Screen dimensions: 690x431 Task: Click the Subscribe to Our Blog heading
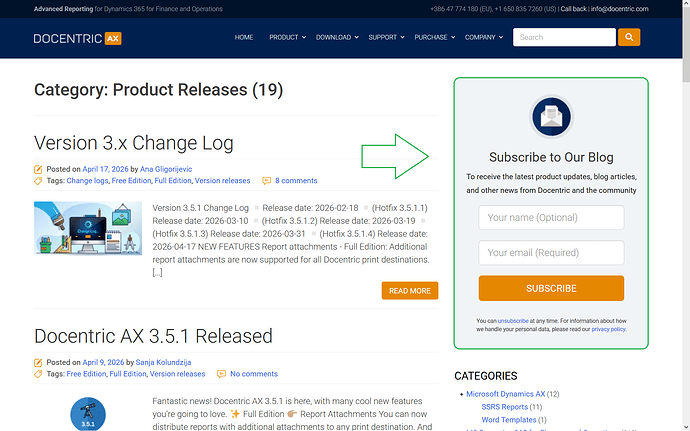click(x=551, y=157)
